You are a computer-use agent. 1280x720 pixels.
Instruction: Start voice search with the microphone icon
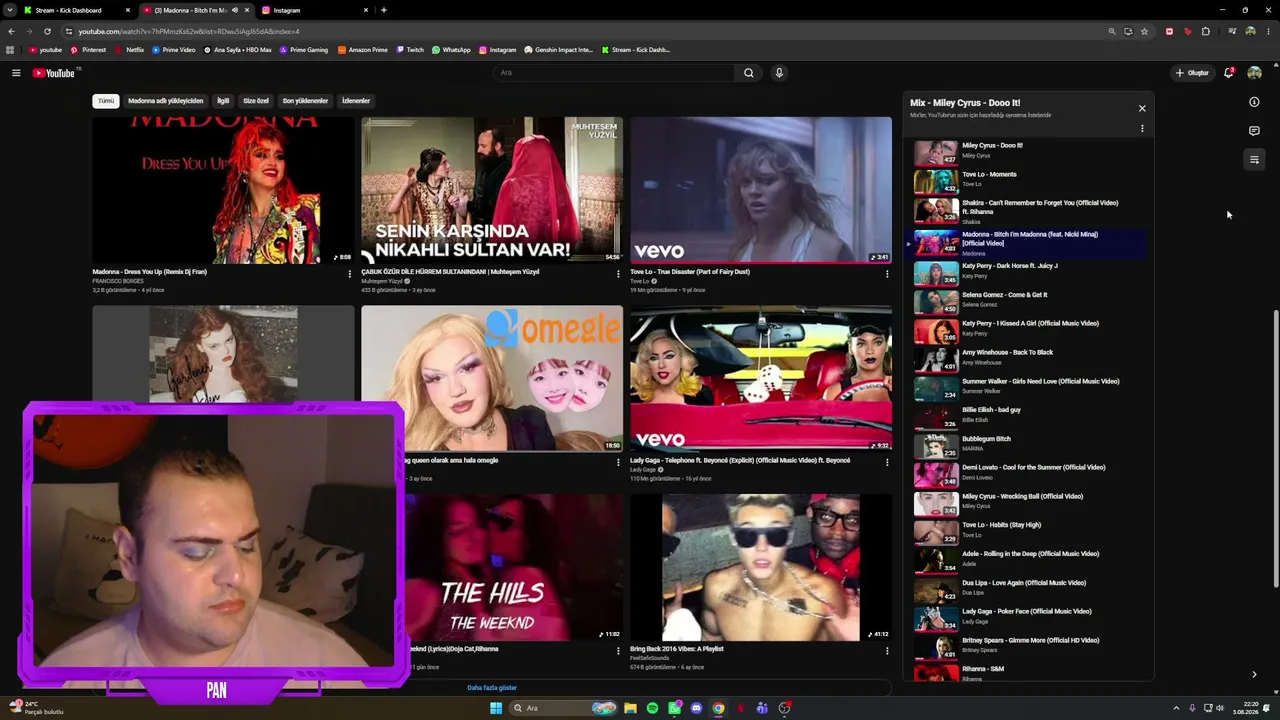779,73
